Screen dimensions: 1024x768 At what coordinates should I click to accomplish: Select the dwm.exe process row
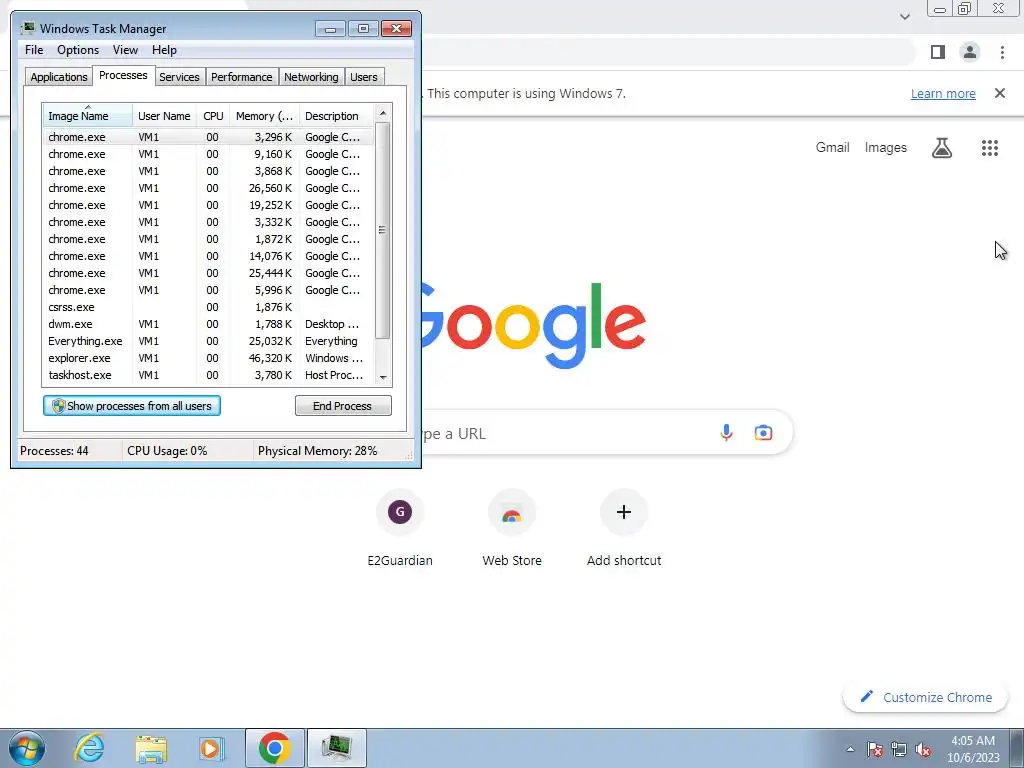tap(209, 324)
